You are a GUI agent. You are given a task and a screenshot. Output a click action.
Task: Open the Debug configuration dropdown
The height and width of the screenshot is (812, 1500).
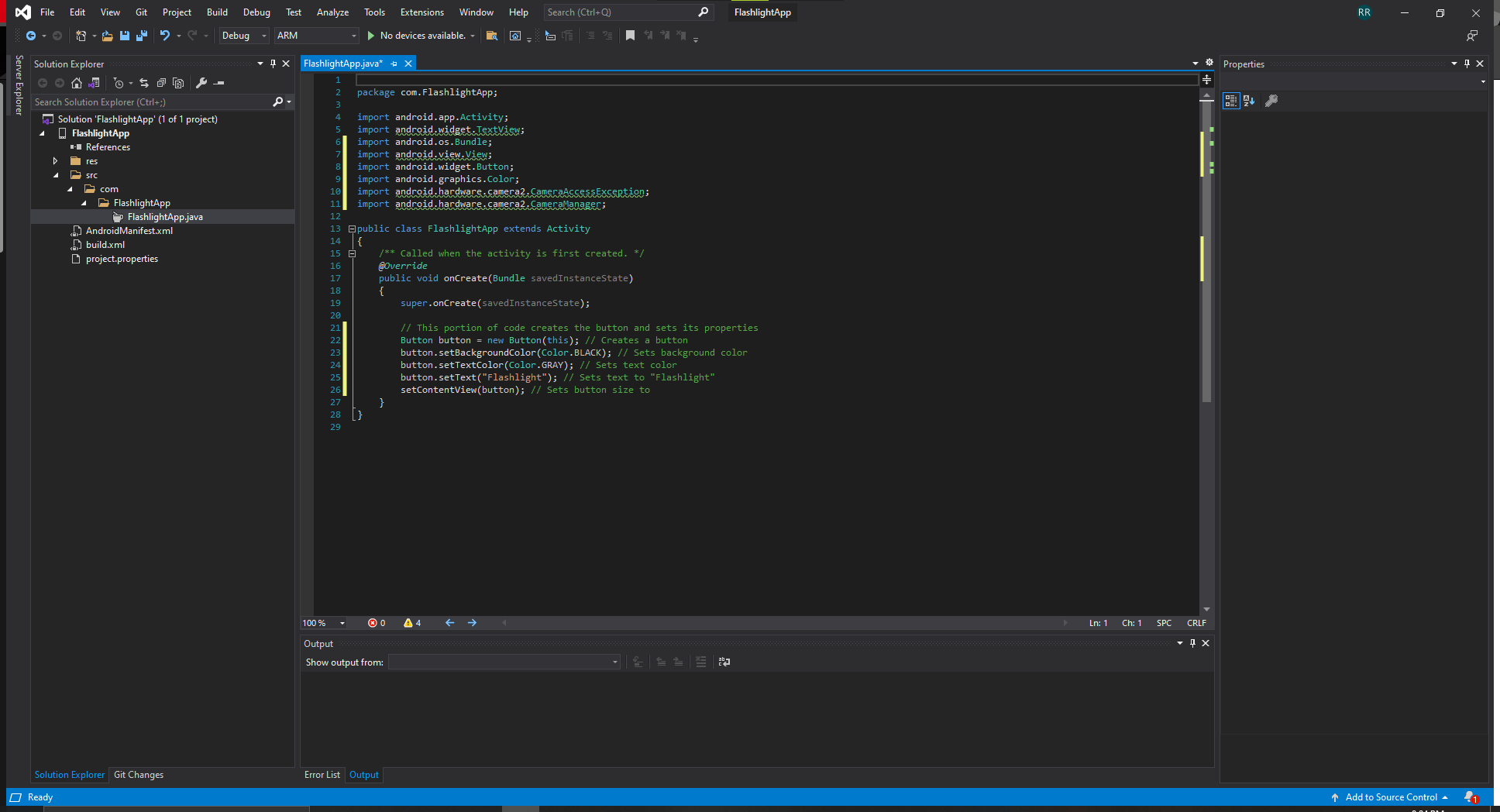pyautogui.click(x=243, y=36)
